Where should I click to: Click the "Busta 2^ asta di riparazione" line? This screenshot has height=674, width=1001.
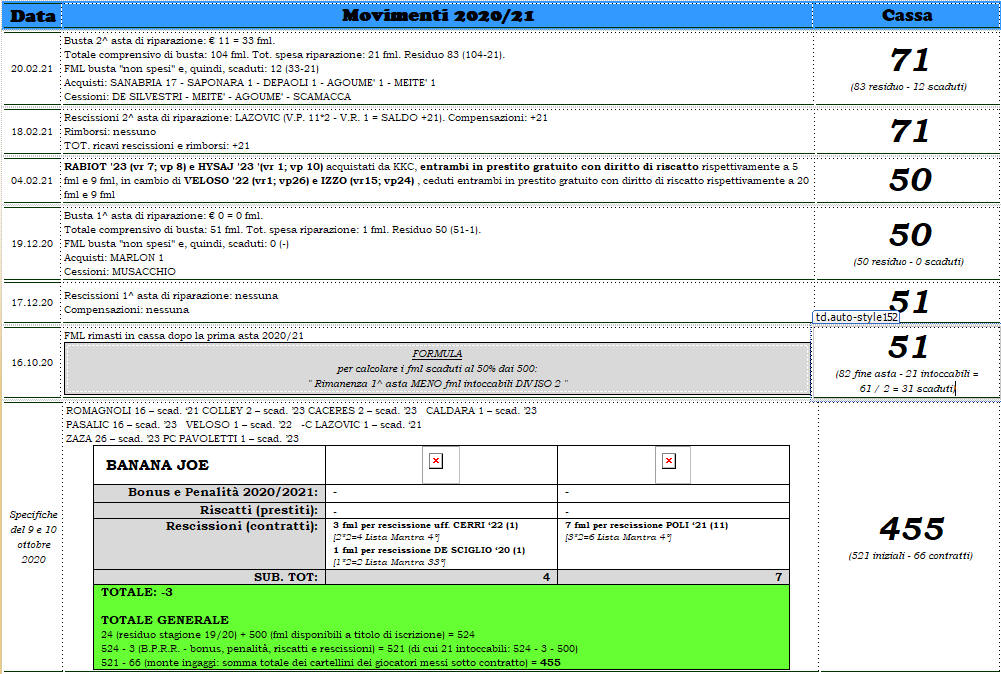(x=169, y=40)
